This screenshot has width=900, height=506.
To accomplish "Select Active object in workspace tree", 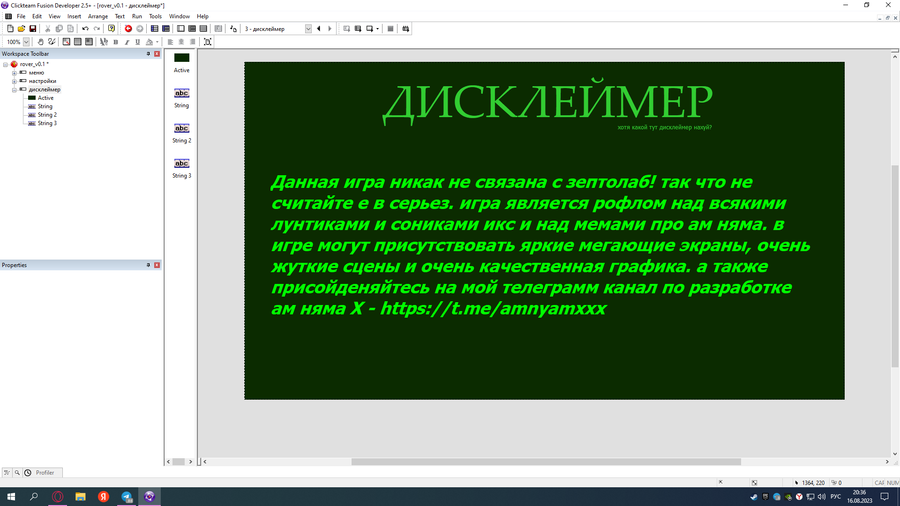I will pyautogui.click(x=45, y=98).
